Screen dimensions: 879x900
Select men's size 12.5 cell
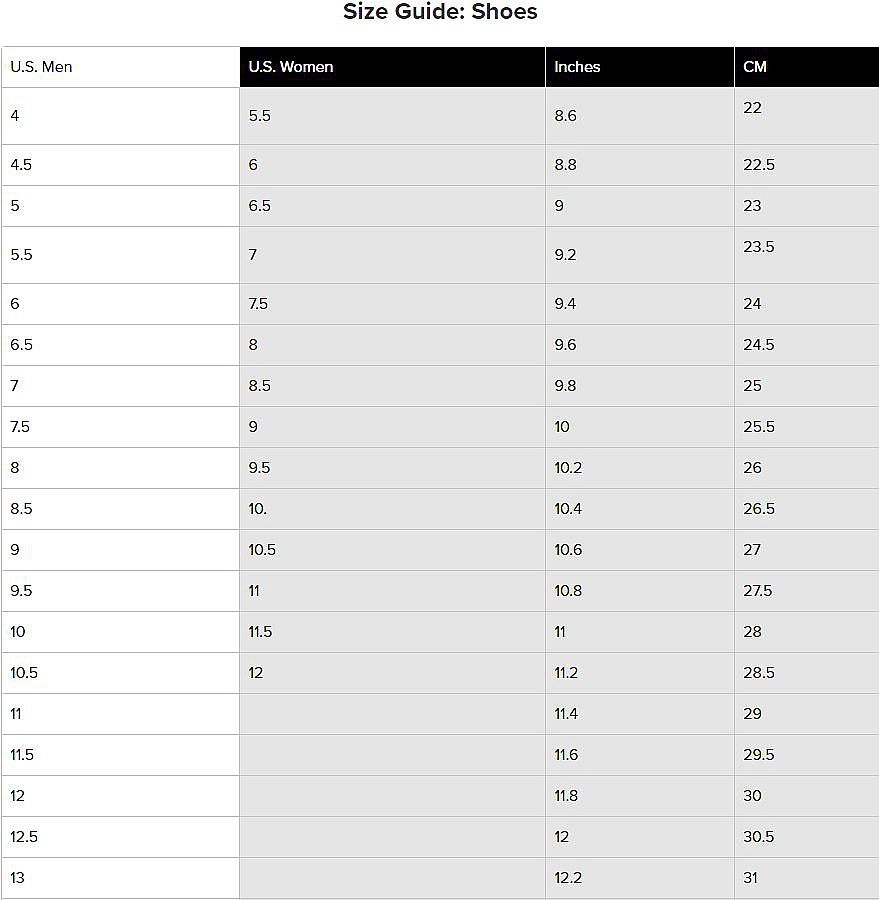pyautogui.click(x=121, y=837)
